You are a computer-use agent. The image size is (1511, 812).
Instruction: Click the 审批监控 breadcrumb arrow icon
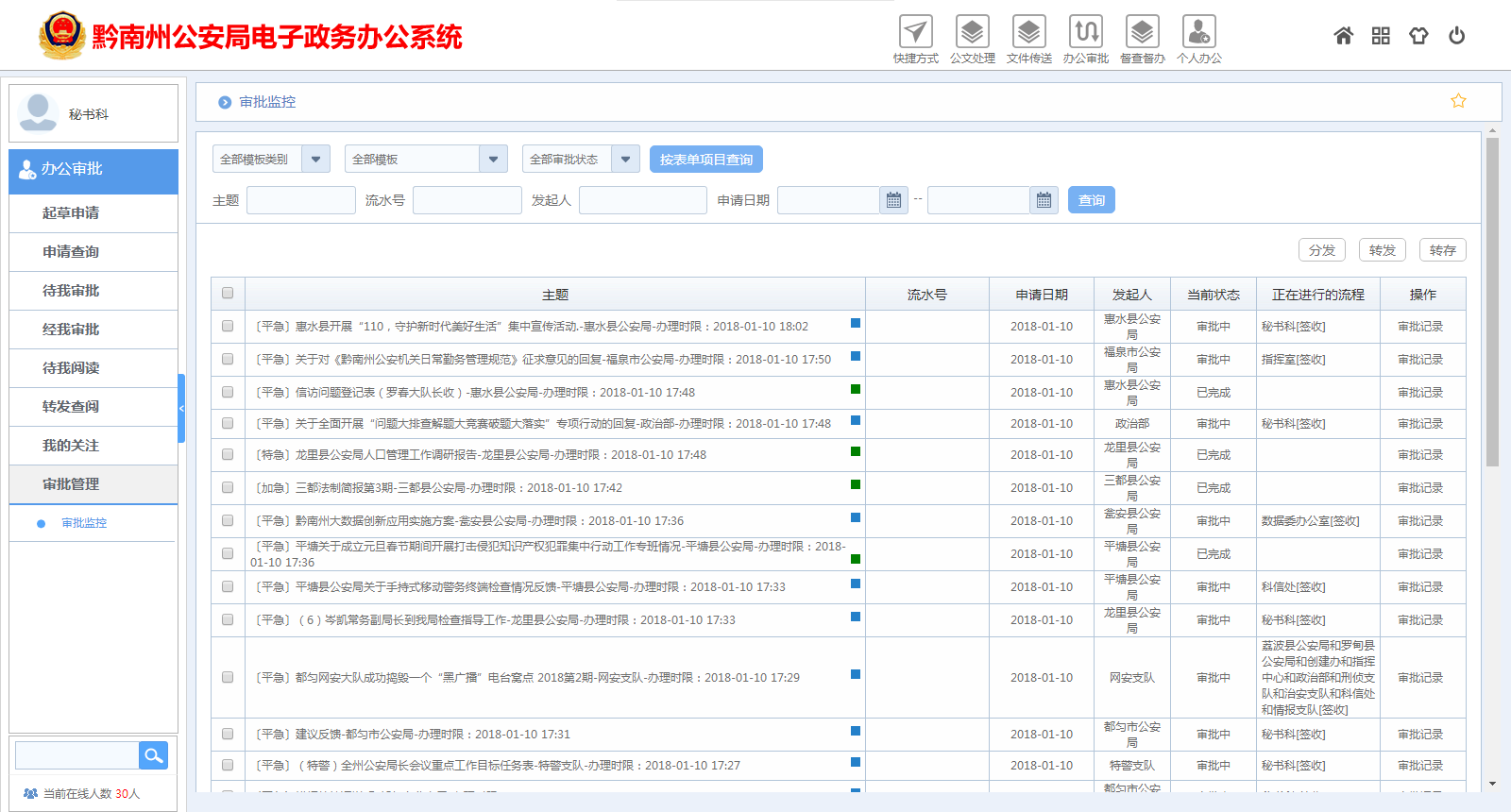(225, 102)
